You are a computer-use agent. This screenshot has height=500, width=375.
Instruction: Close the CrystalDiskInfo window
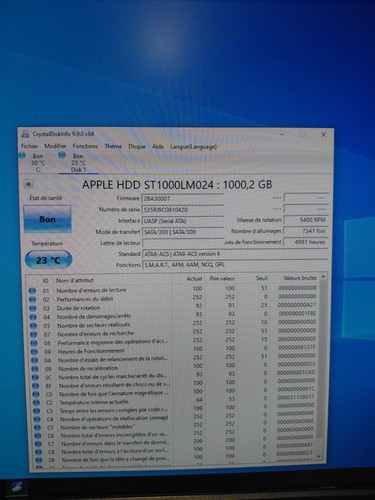(x=323, y=135)
